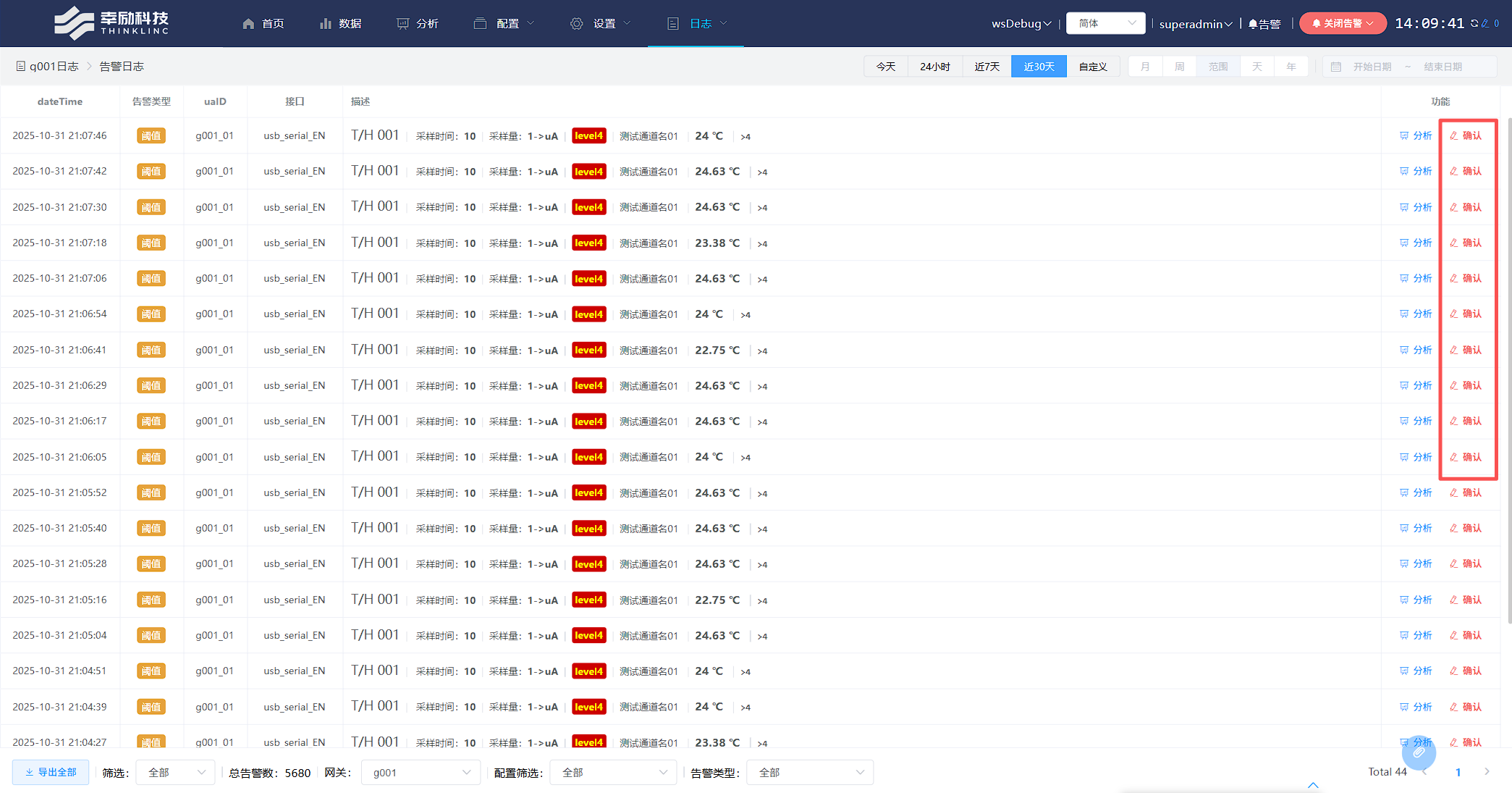Open the 配置 configuration icon in navbar

tap(480, 22)
